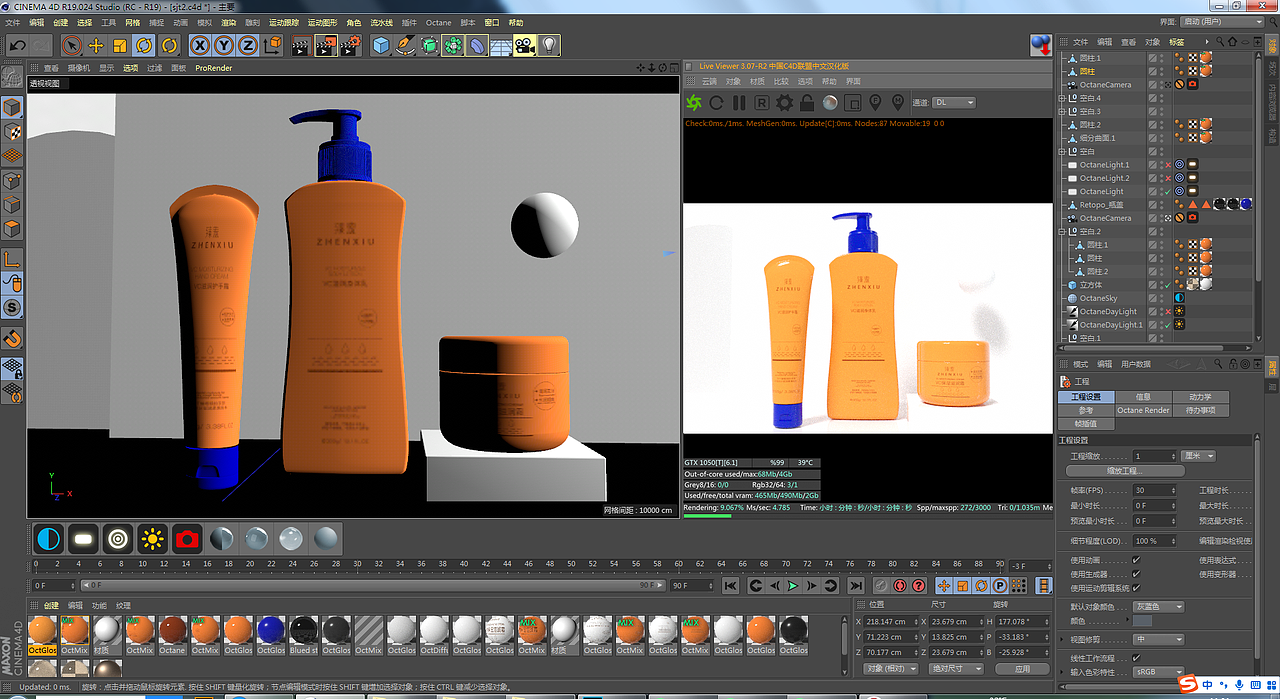The width and height of the screenshot is (1280, 699).
Task: Select the Scale tool
Action: click(120, 45)
